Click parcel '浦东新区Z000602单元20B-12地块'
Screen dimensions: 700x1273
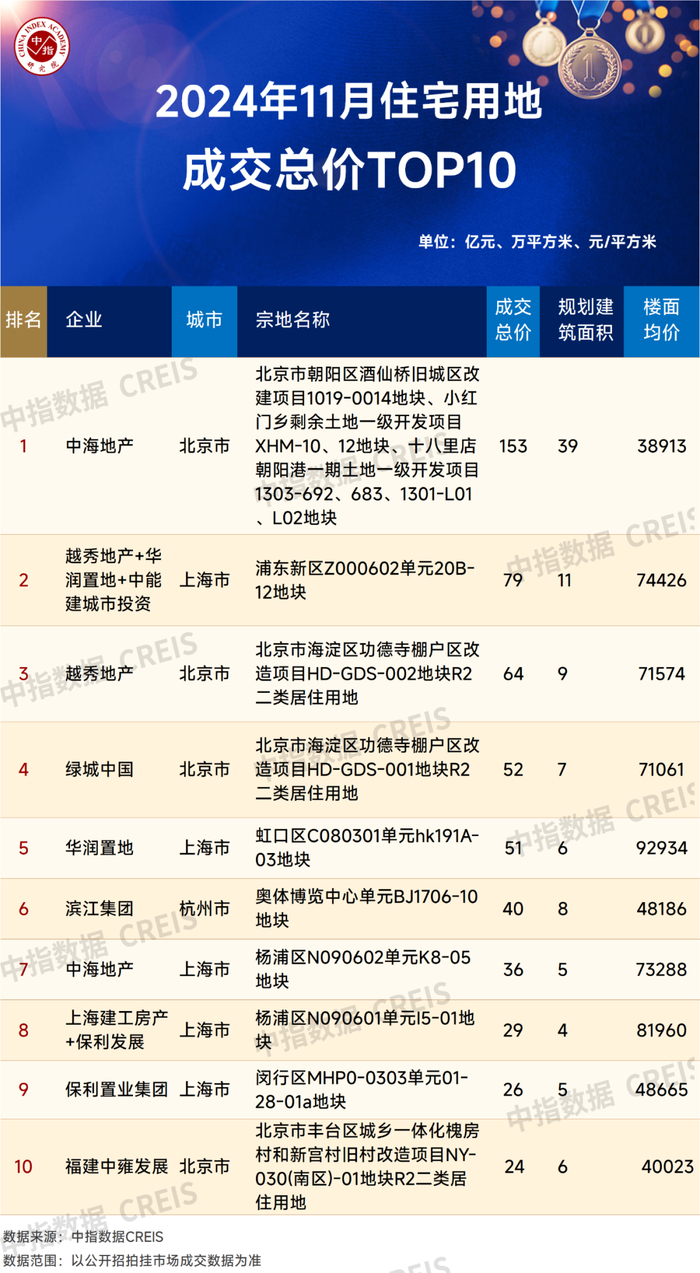[x=365, y=580]
